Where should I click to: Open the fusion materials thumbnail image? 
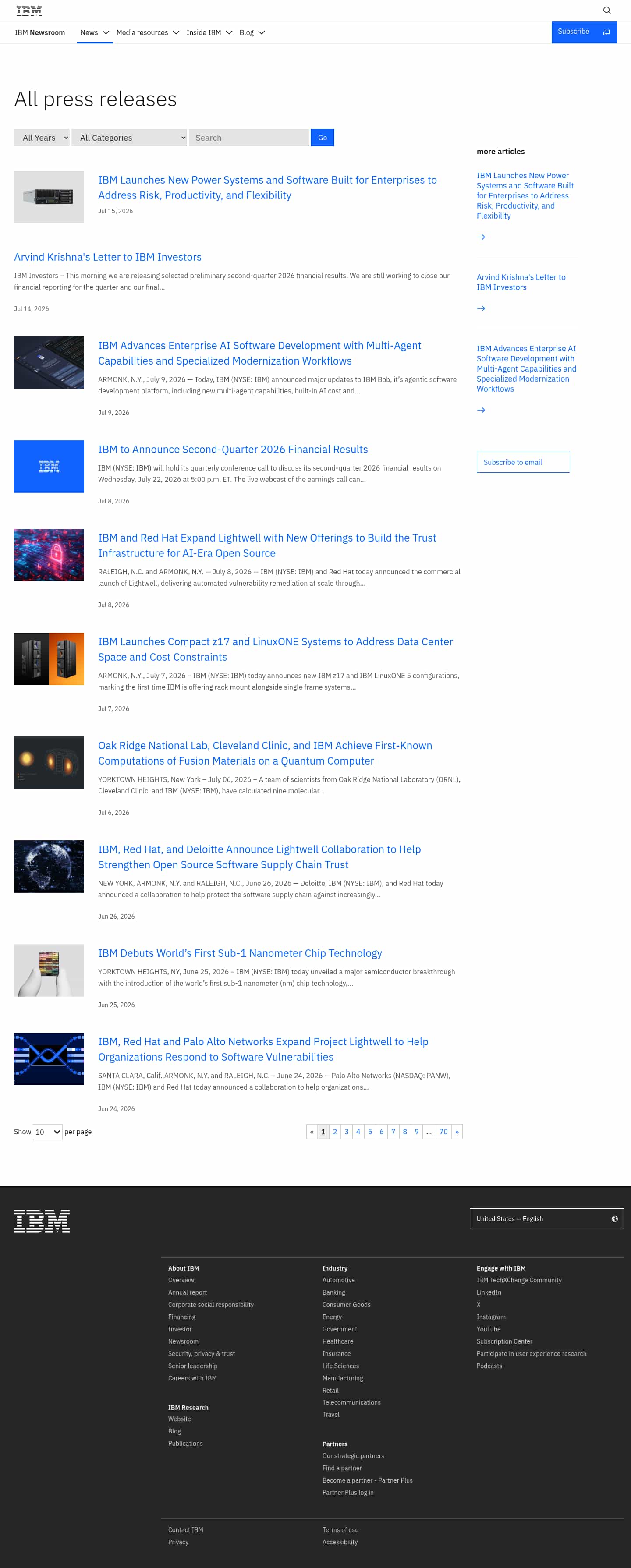49,763
